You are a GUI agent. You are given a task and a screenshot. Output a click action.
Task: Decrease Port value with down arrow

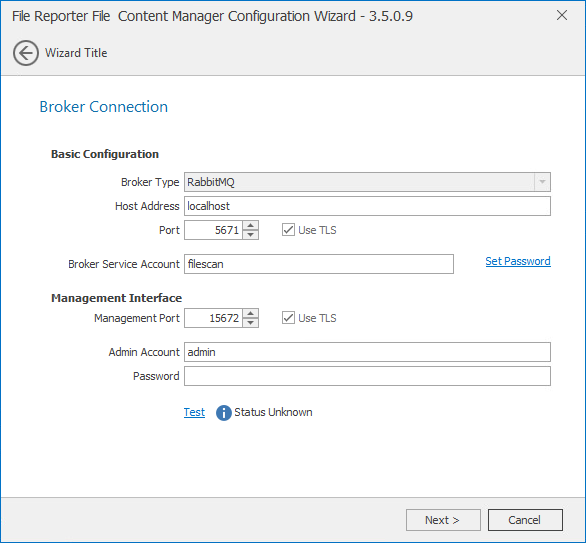[250, 235]
